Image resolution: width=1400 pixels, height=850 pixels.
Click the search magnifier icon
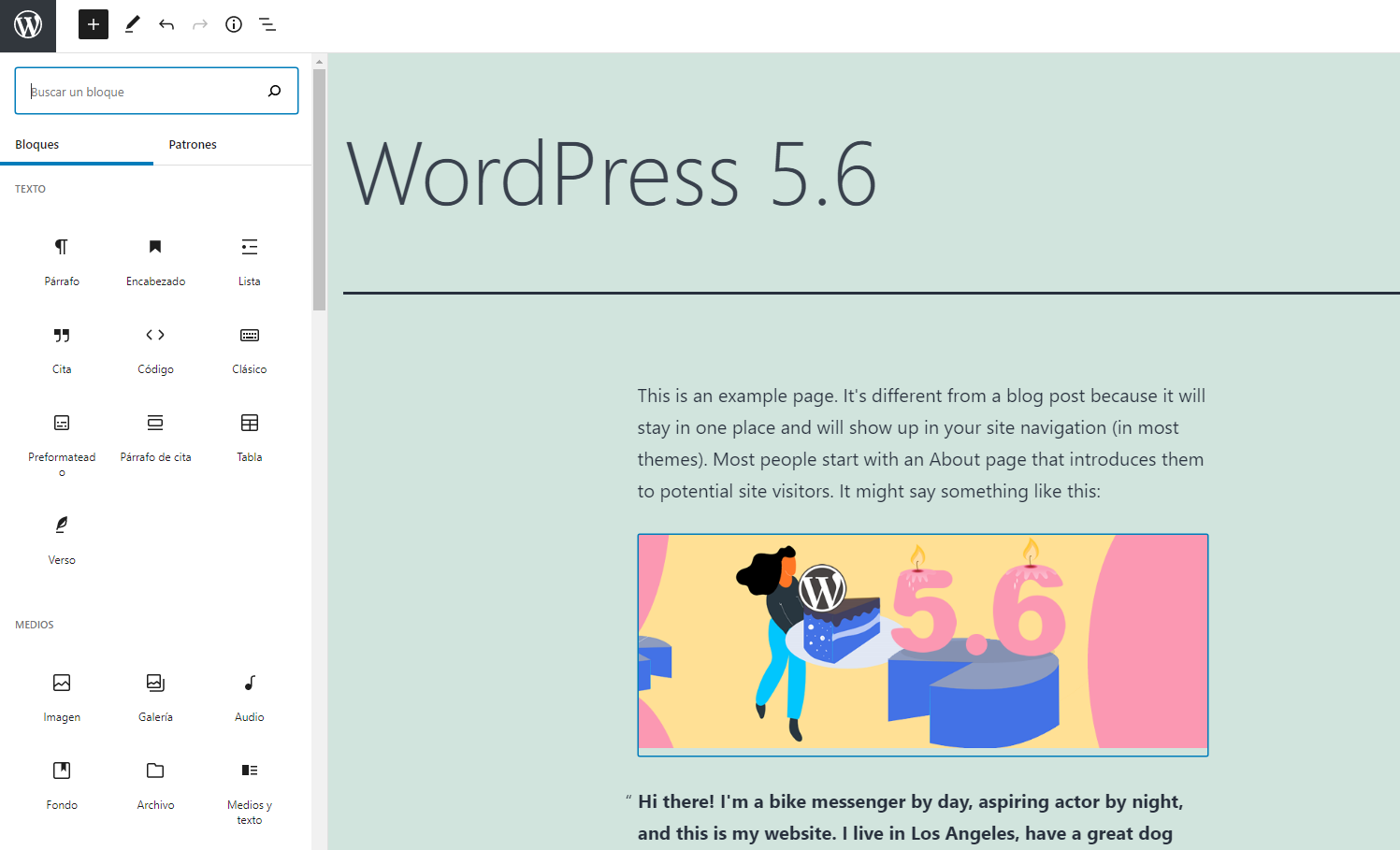[274, 91]
